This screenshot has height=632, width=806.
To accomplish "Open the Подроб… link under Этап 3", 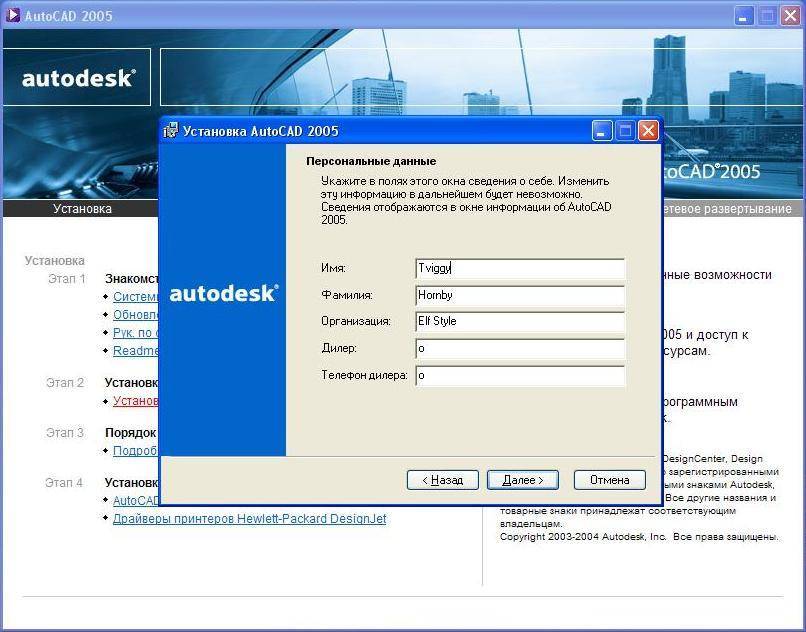I will click(x=136, y=450).
